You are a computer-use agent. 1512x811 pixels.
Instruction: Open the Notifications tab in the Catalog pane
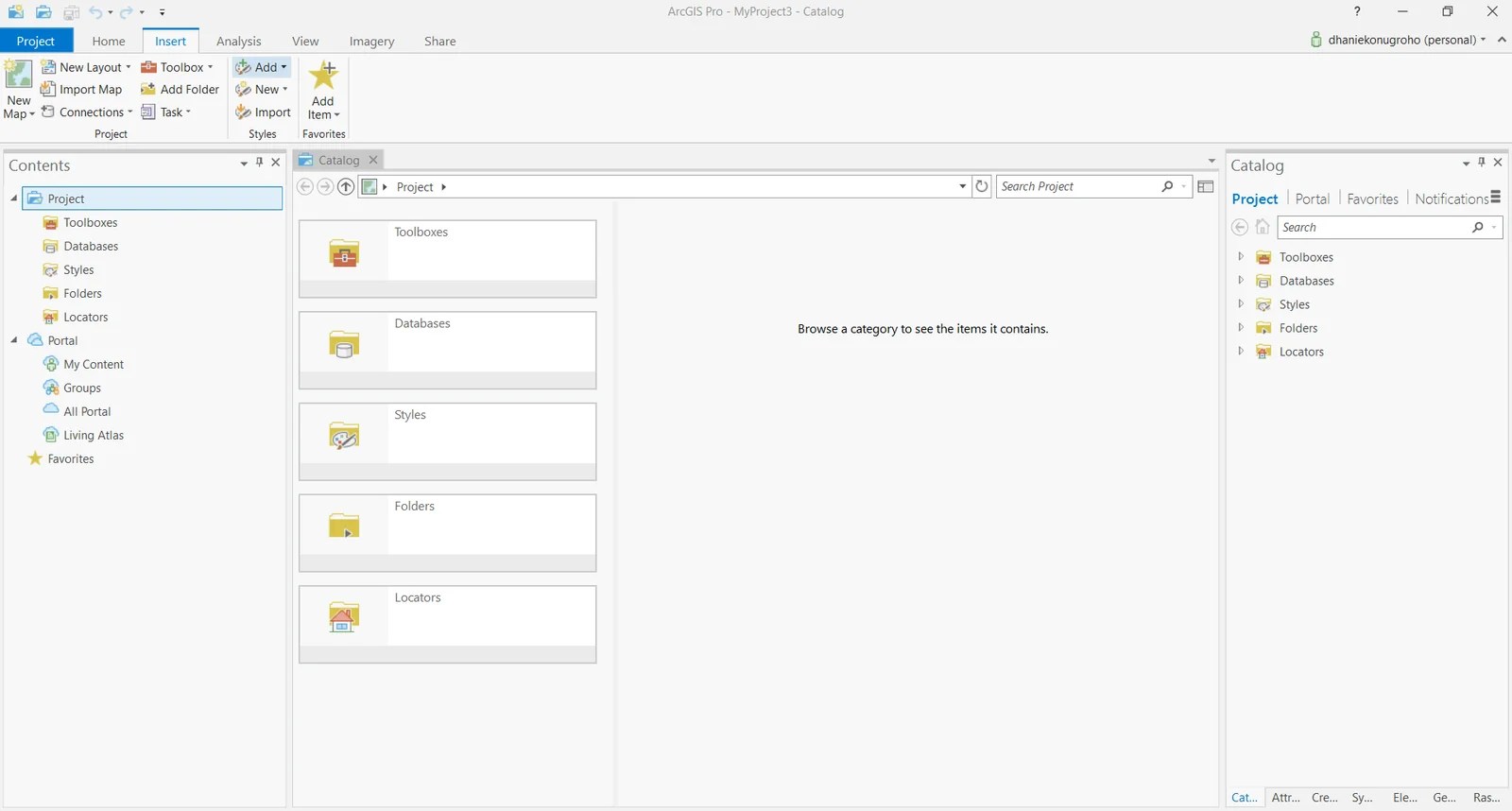tap(1452, 198)
